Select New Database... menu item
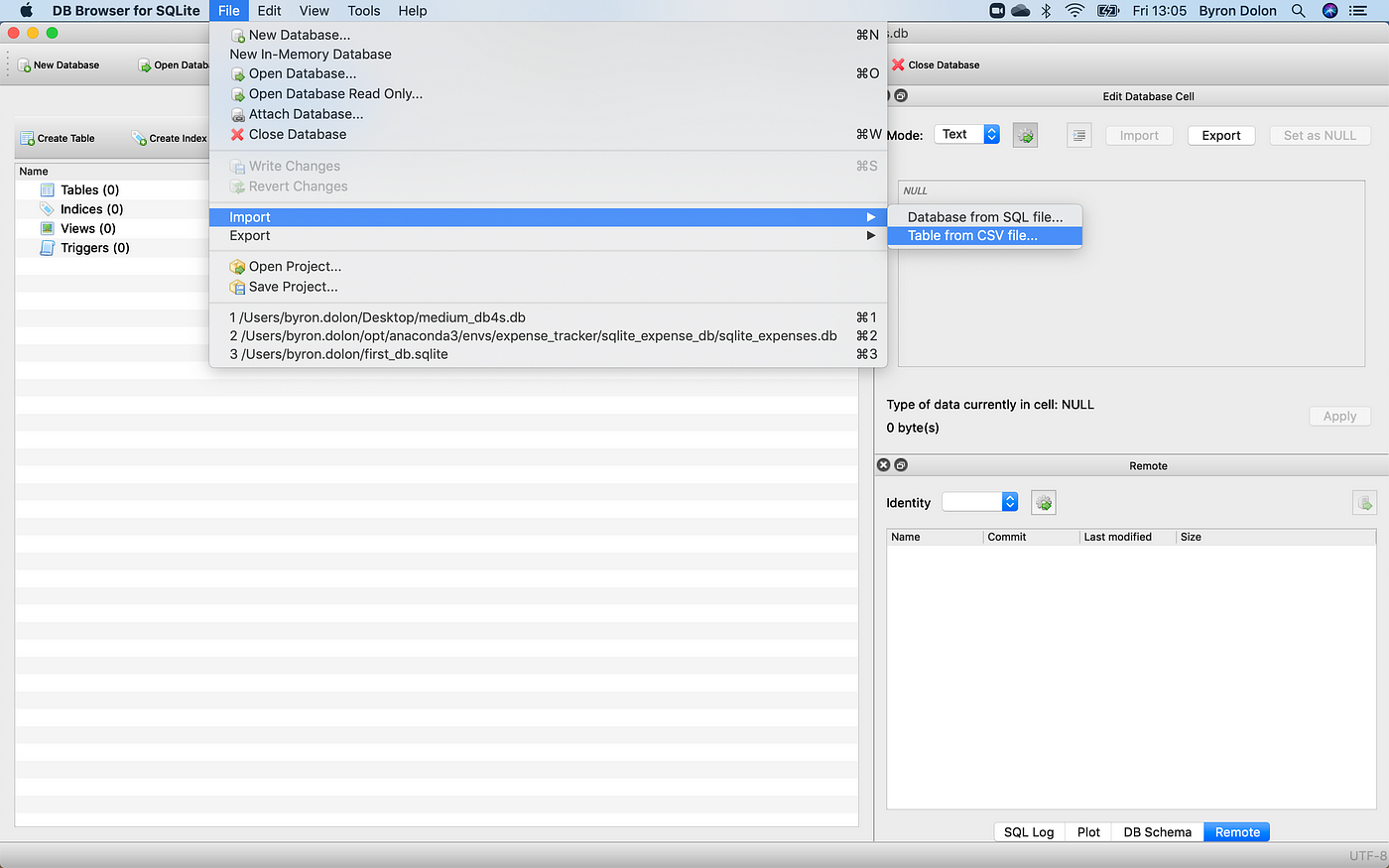This screenshot has width=1389, height=868. 548,35
